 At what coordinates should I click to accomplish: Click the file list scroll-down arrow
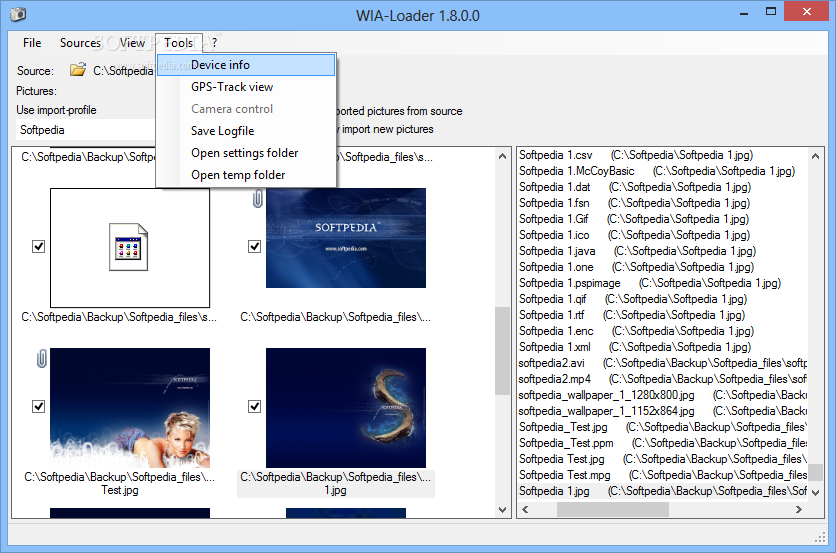pyautogui.click(x=815, y=493)
